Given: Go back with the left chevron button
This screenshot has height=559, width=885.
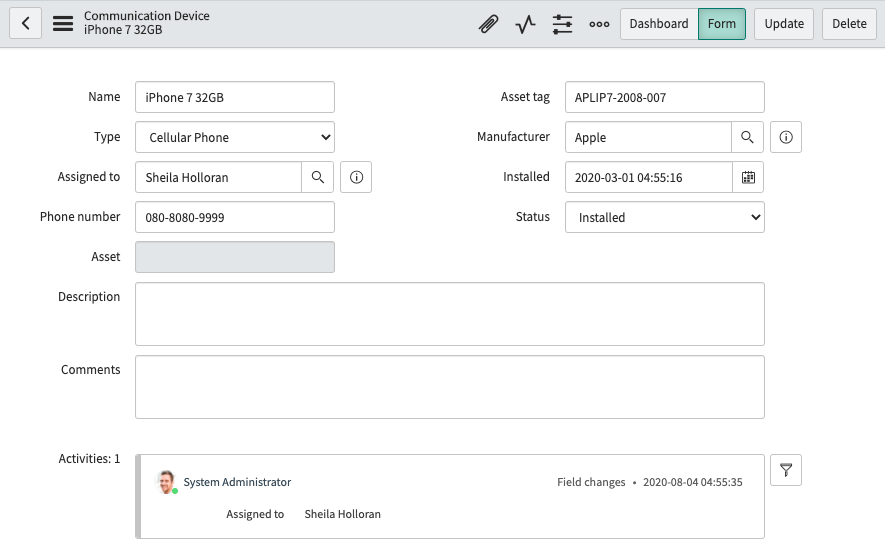Looking at the screenshot, I should click(25, 24).
